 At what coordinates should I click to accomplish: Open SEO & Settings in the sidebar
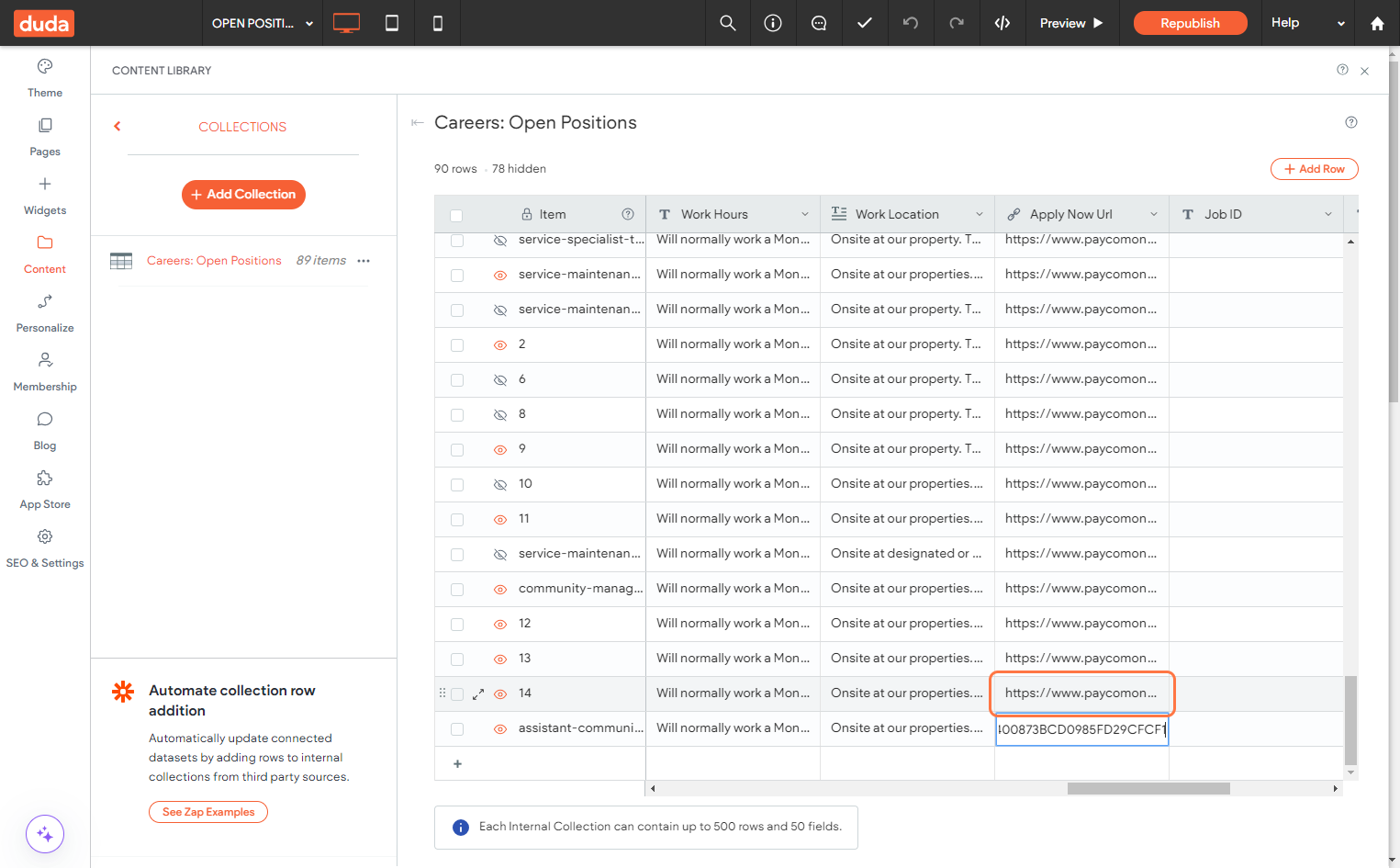pyautogui.click(x=45, y=548)
